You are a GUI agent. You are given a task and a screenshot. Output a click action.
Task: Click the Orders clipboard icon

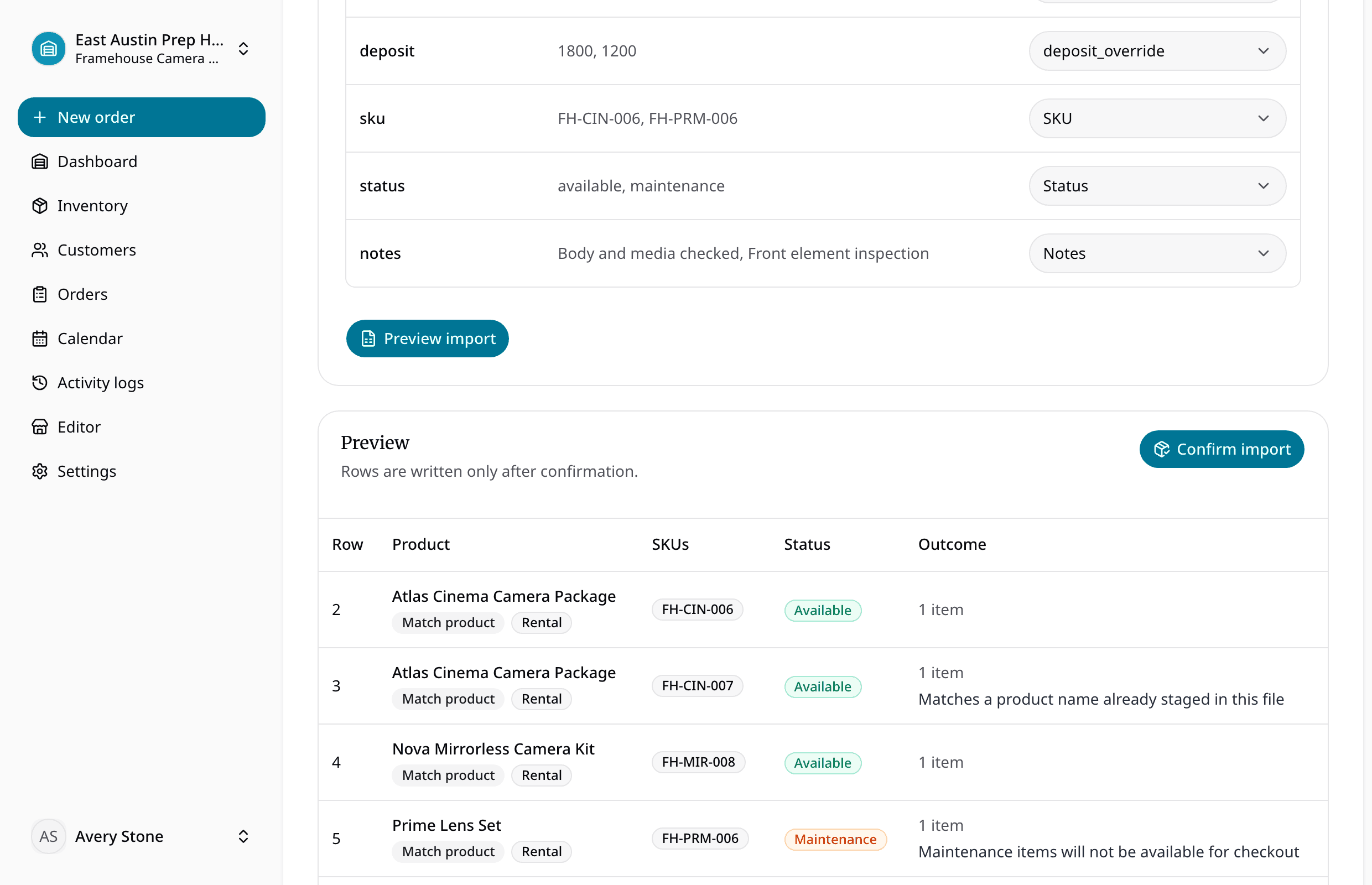(x=40, y=294)
